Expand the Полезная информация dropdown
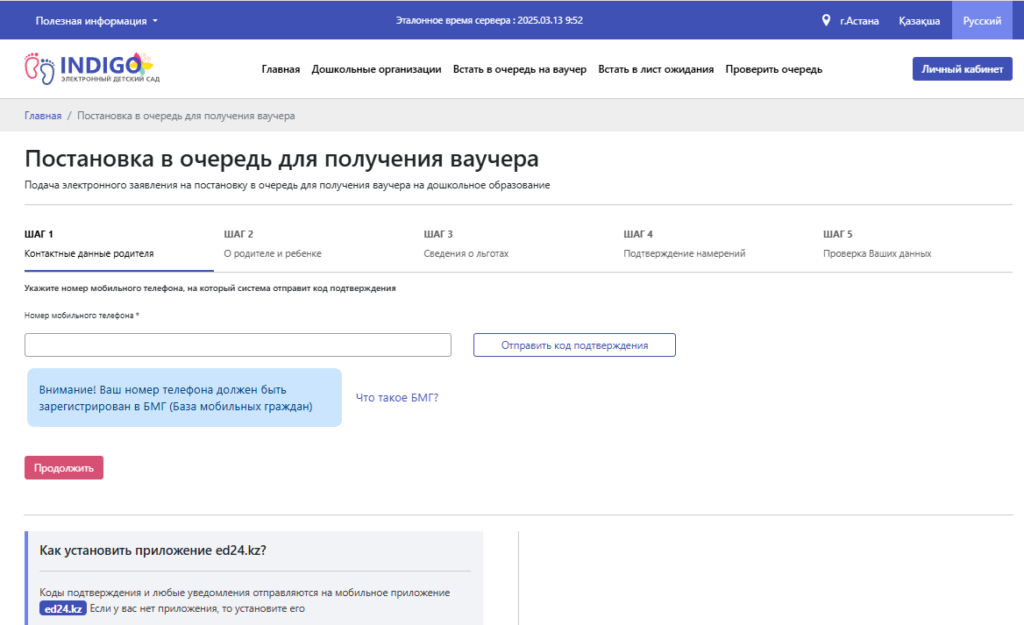 [96, 20]
